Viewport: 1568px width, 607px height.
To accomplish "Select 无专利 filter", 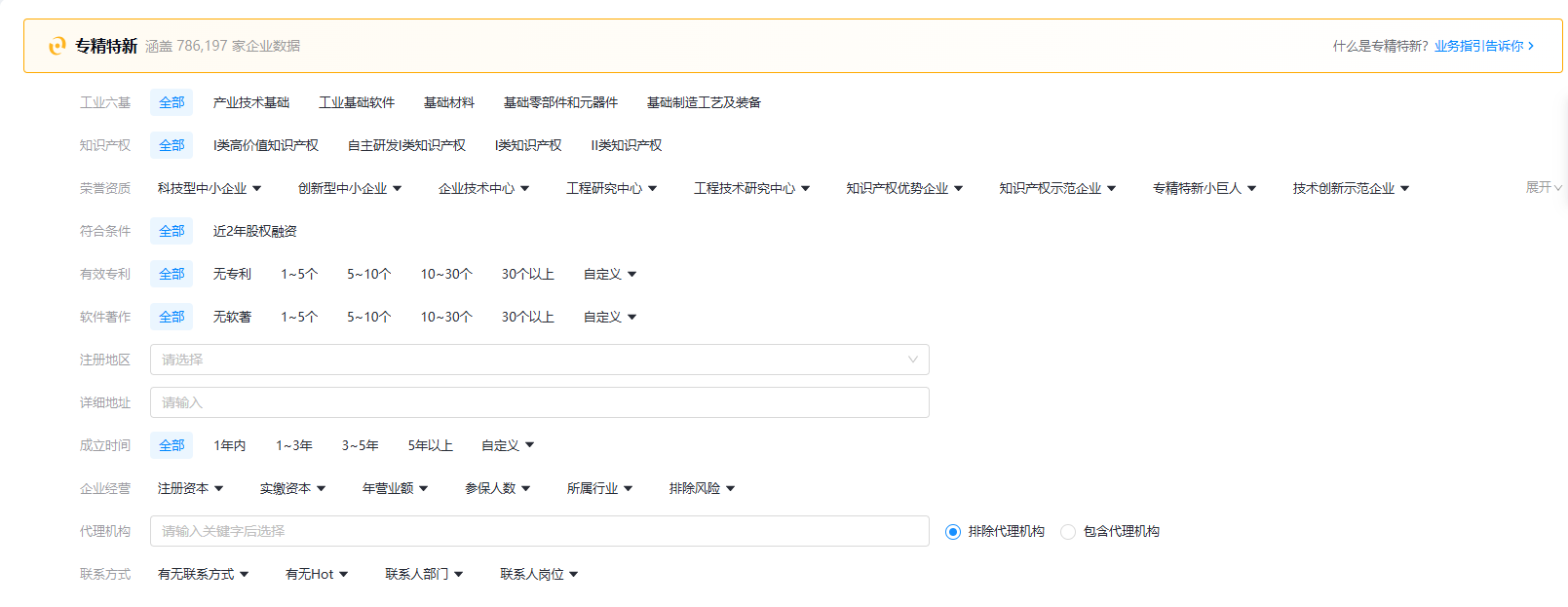I will coord(232,274).
